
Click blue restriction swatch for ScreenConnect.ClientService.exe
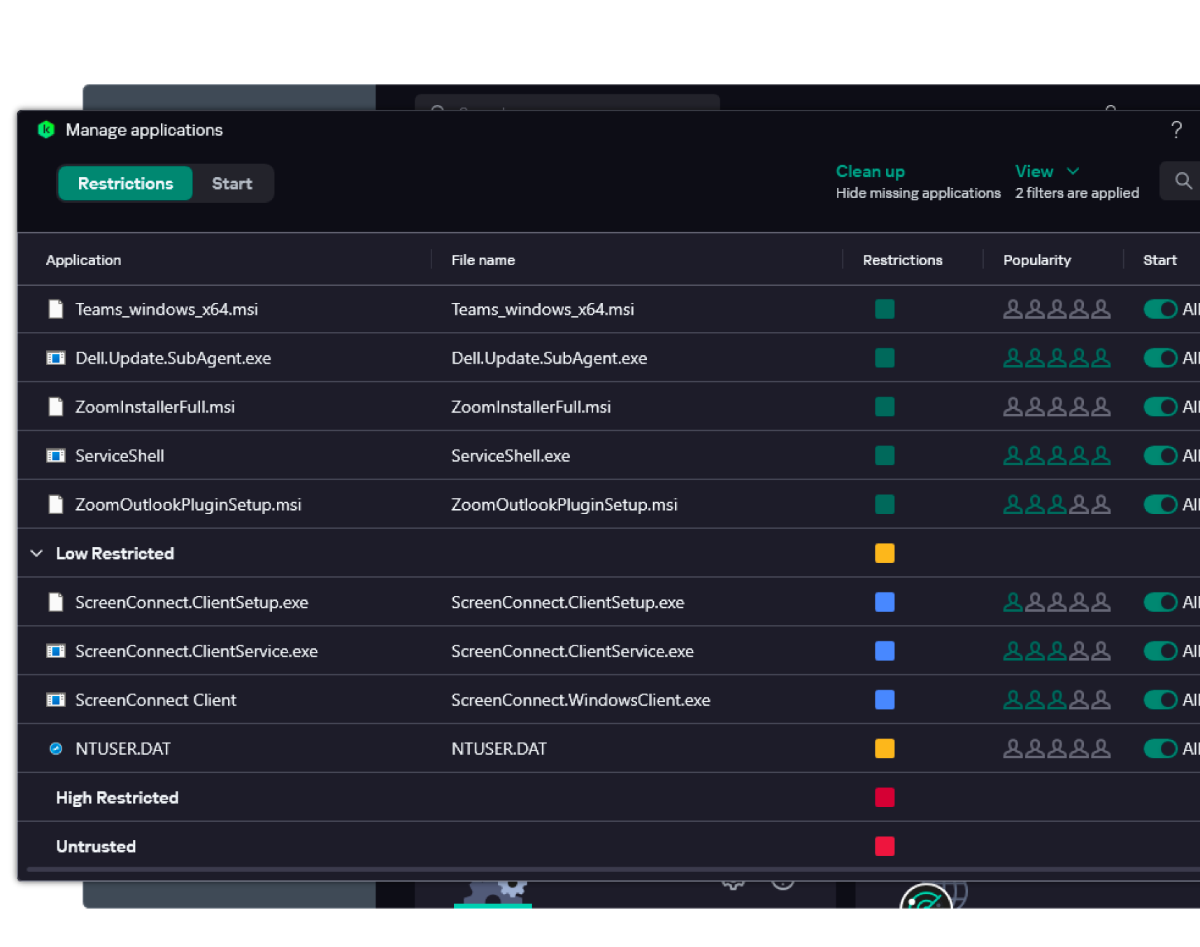click(x=885, y=652)
